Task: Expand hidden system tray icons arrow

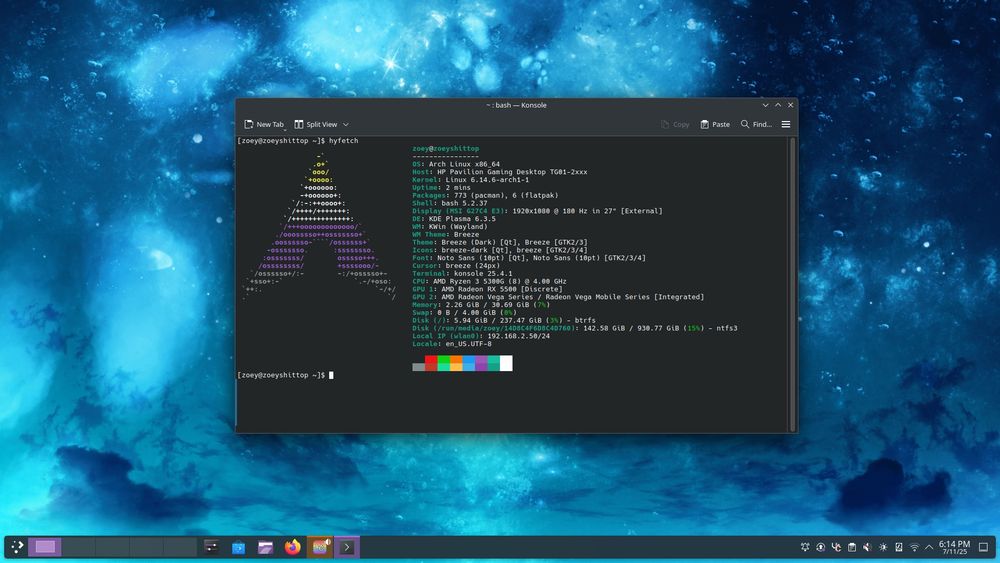Action: pyautogui.click(x=929, y=547)
